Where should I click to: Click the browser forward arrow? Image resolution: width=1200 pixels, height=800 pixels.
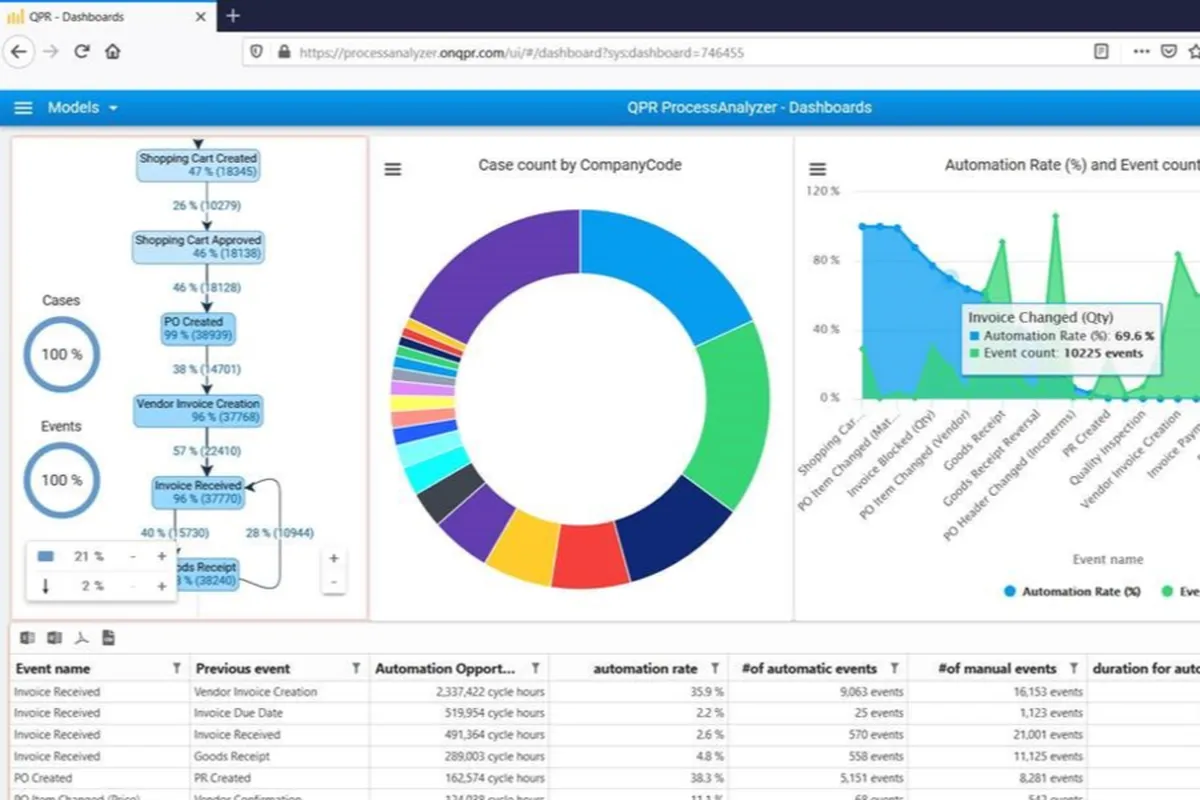coord(51,51)
